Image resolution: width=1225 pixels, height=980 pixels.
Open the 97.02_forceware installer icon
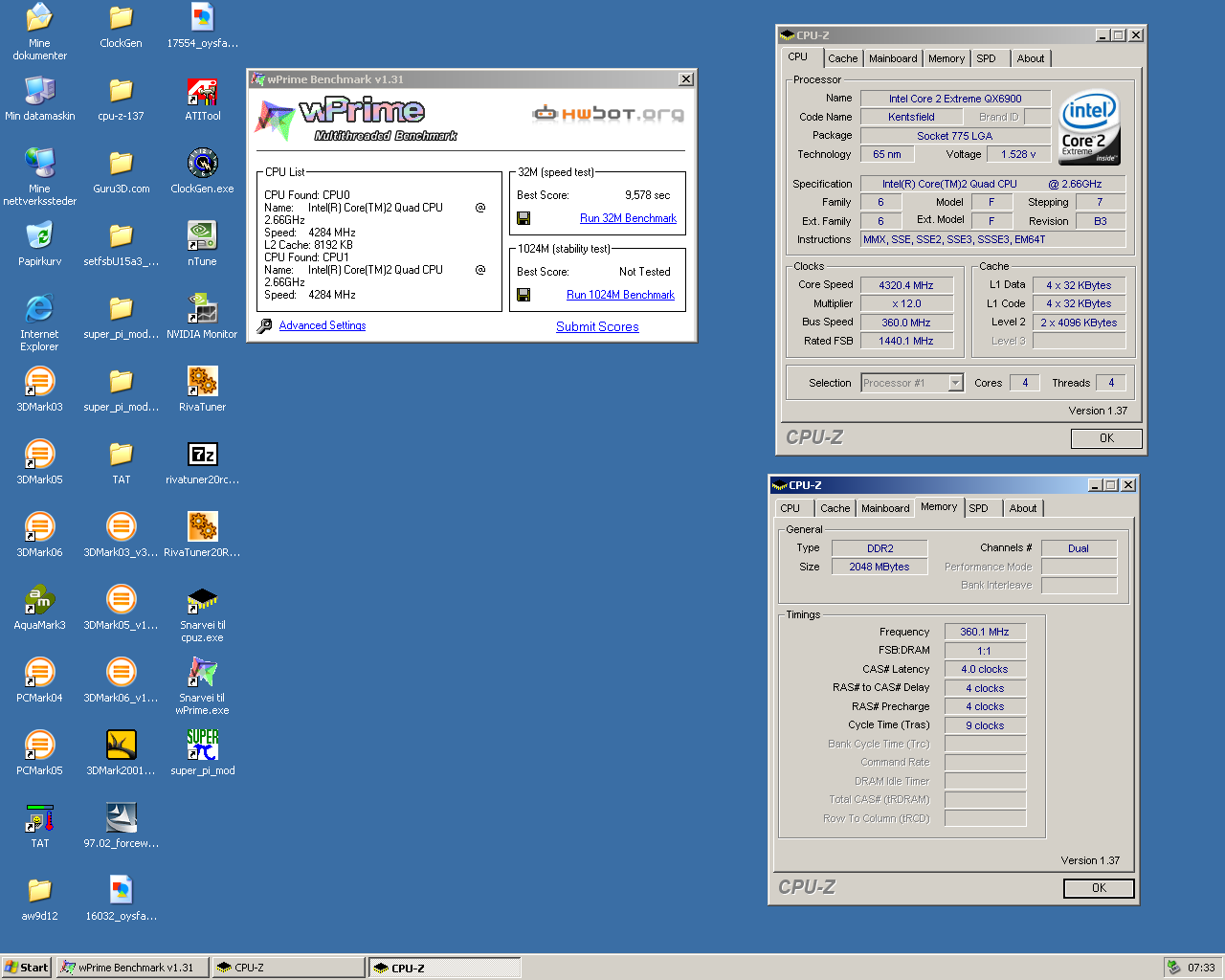click(x=121, y=827)
